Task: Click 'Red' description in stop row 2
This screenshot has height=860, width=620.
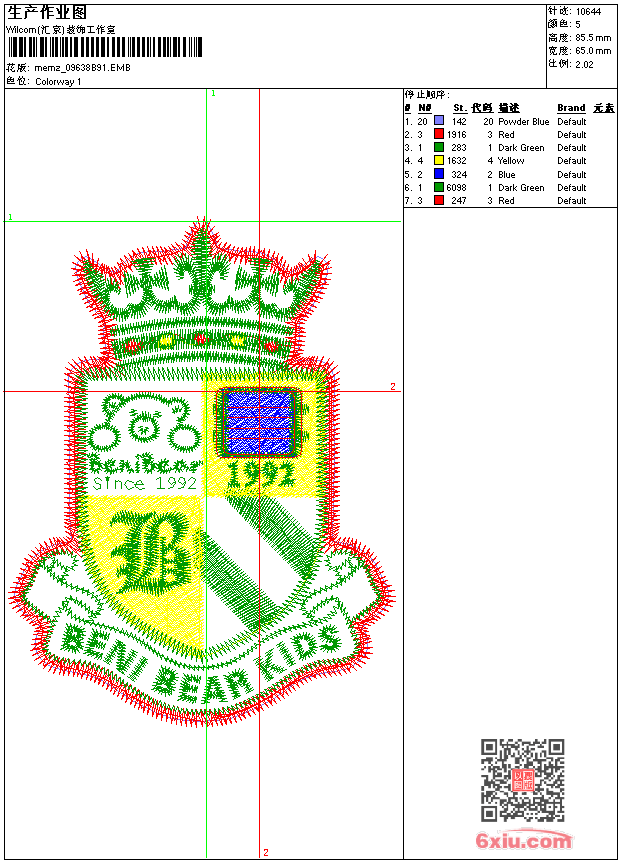Action: click(x=506, y=134)
